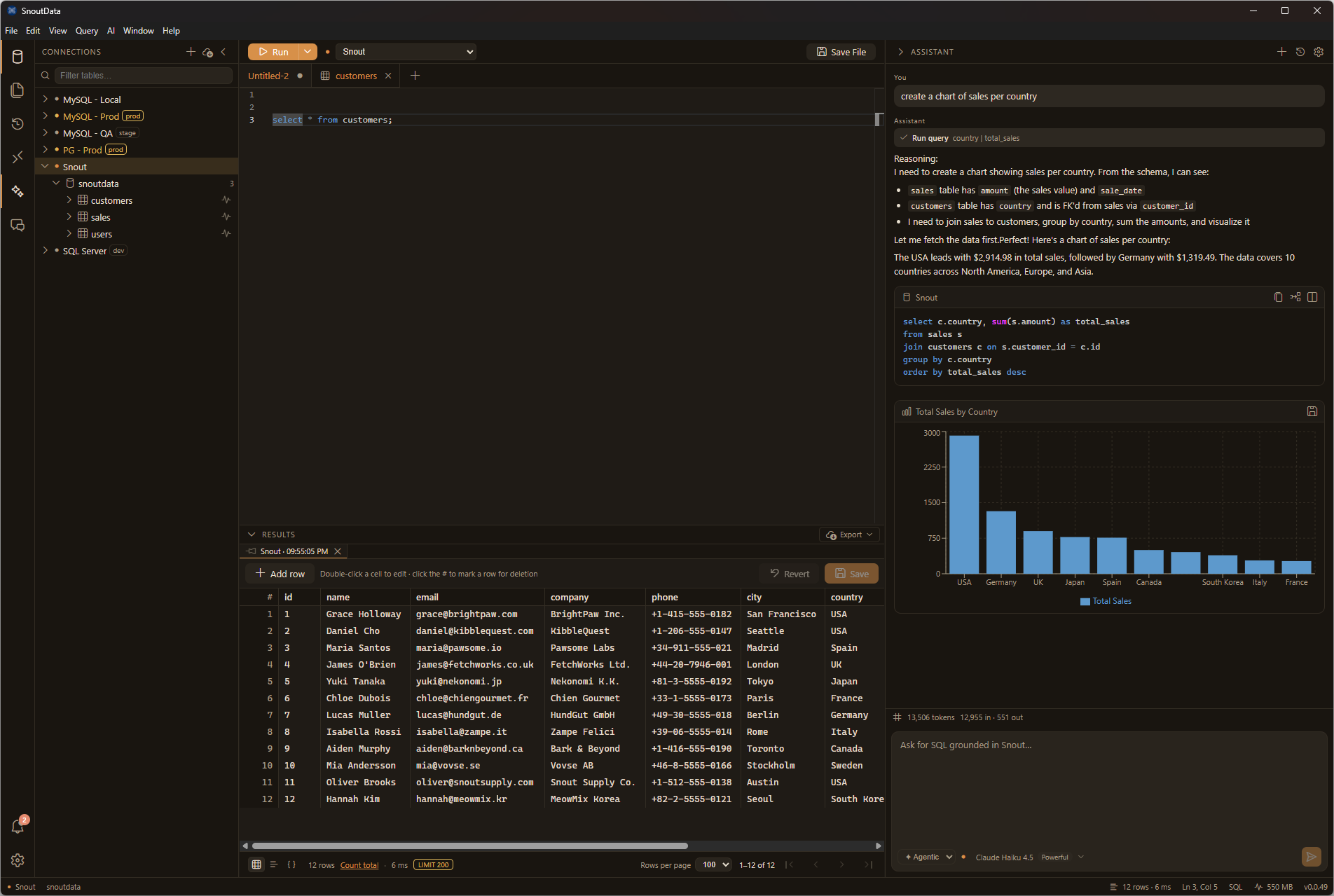Click the Save File button
This screenshot has width=1334, height=896.
coord(841,52)
